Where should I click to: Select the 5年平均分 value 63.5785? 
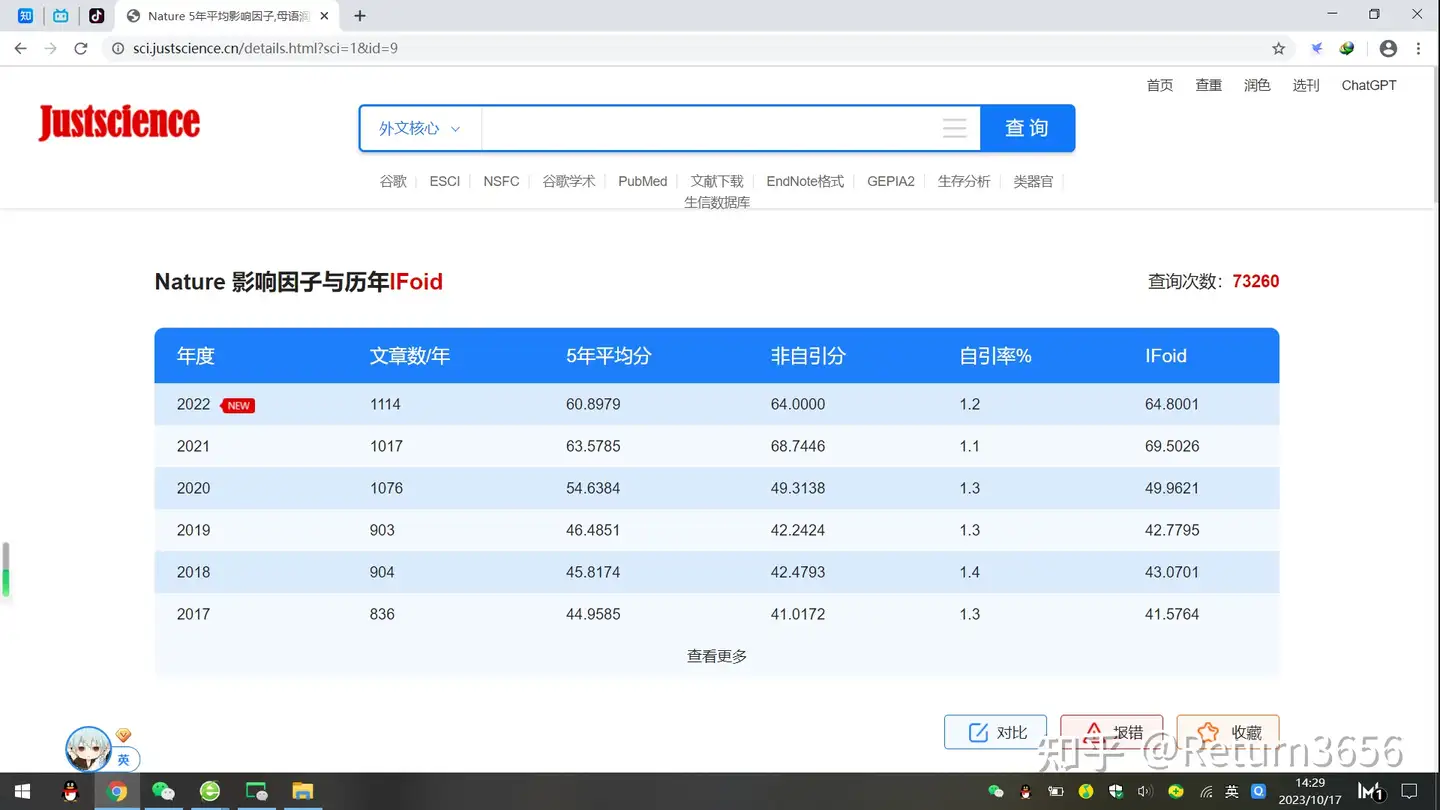click(x=593, y=446)
